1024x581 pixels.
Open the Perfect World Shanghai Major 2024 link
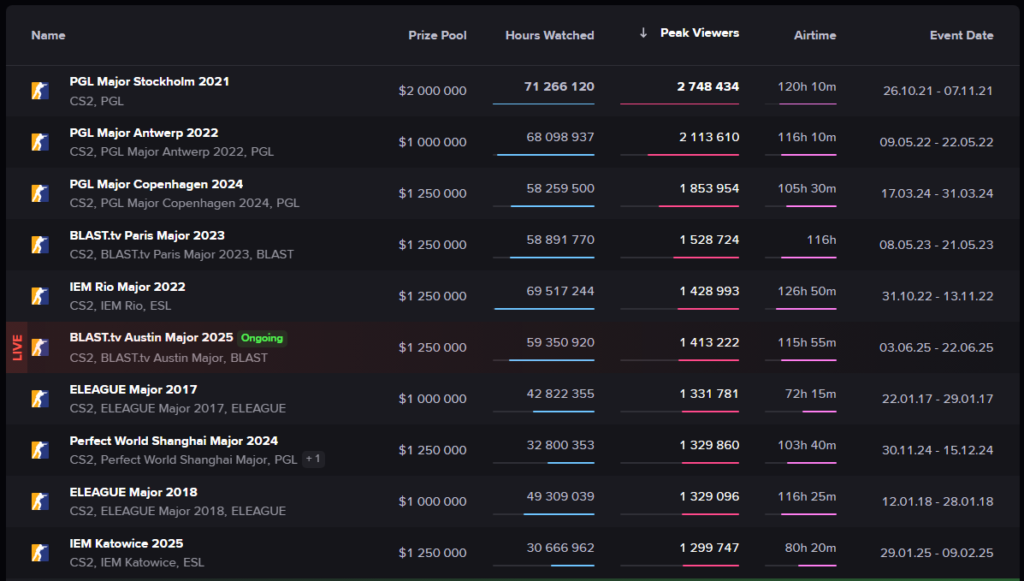click(x=174, y=441)
